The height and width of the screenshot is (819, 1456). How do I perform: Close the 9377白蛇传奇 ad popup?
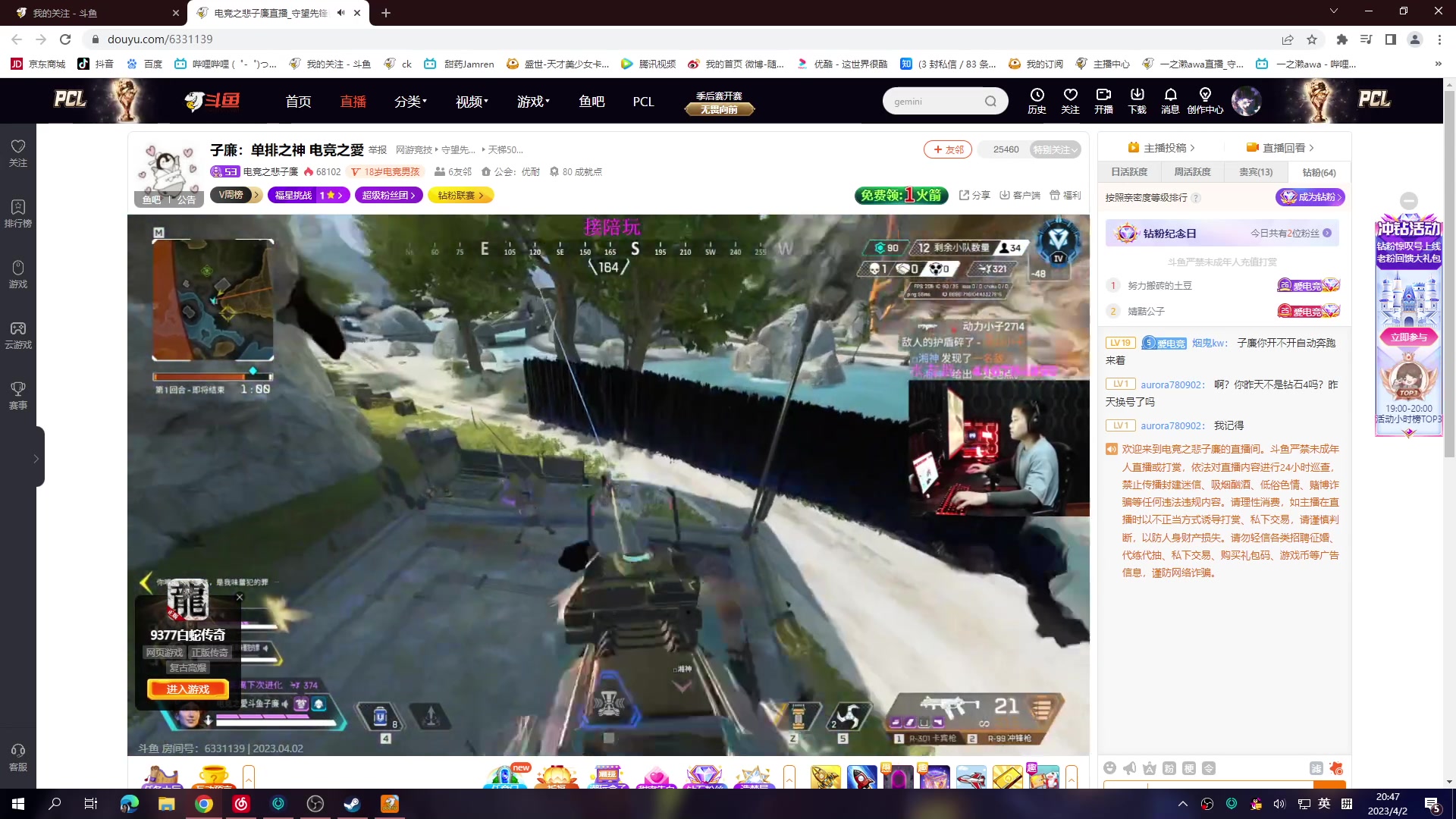(x=240, y=598)
